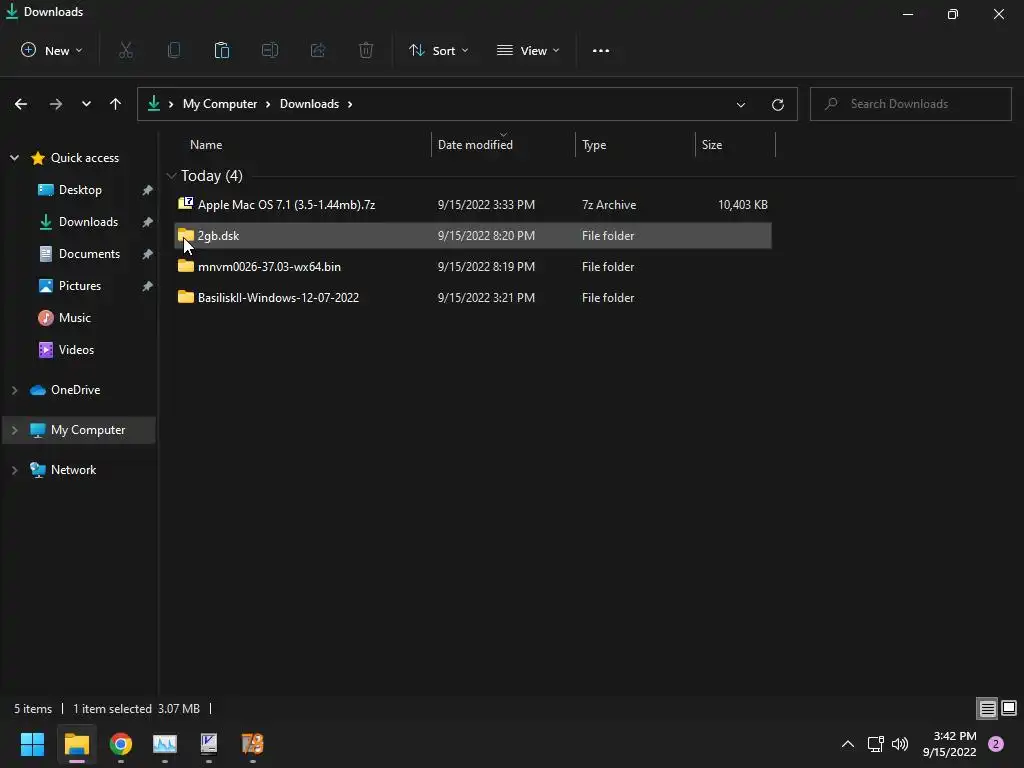The image size is (1024, 768).
Task: Launch Google Chrome from taskbar
Action: coord(121,744)
